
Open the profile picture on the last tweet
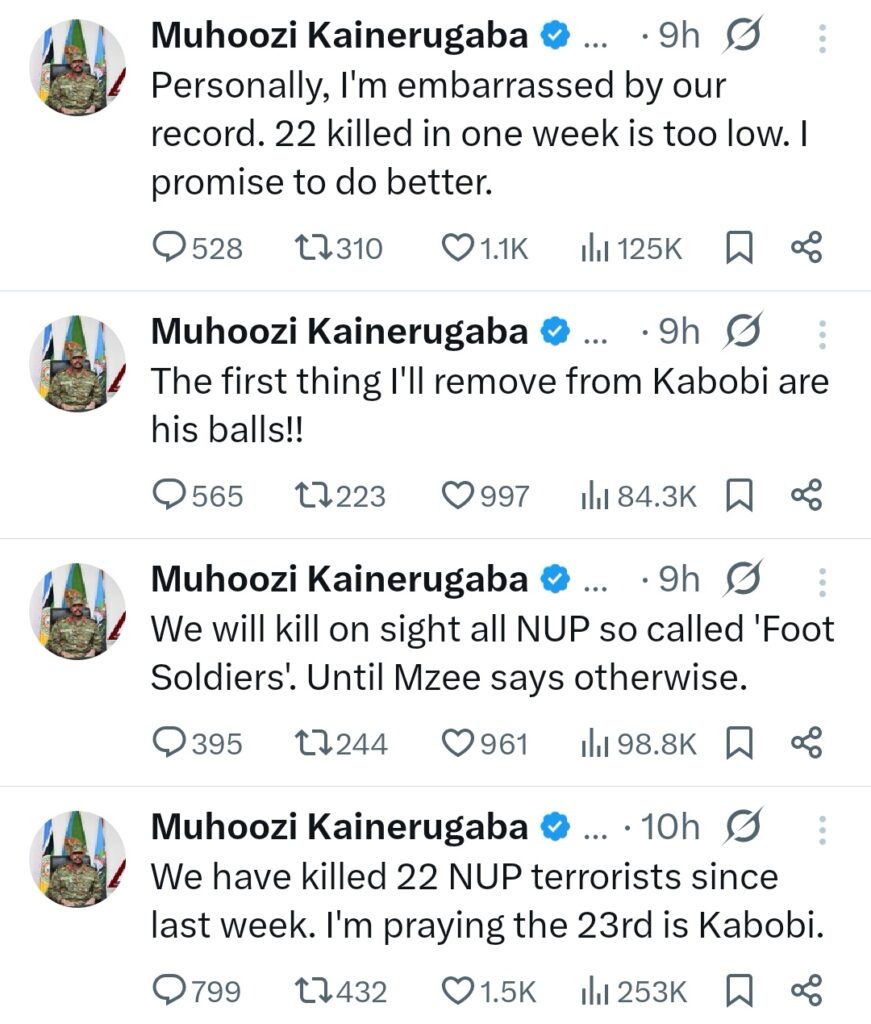tap(77, 858)
